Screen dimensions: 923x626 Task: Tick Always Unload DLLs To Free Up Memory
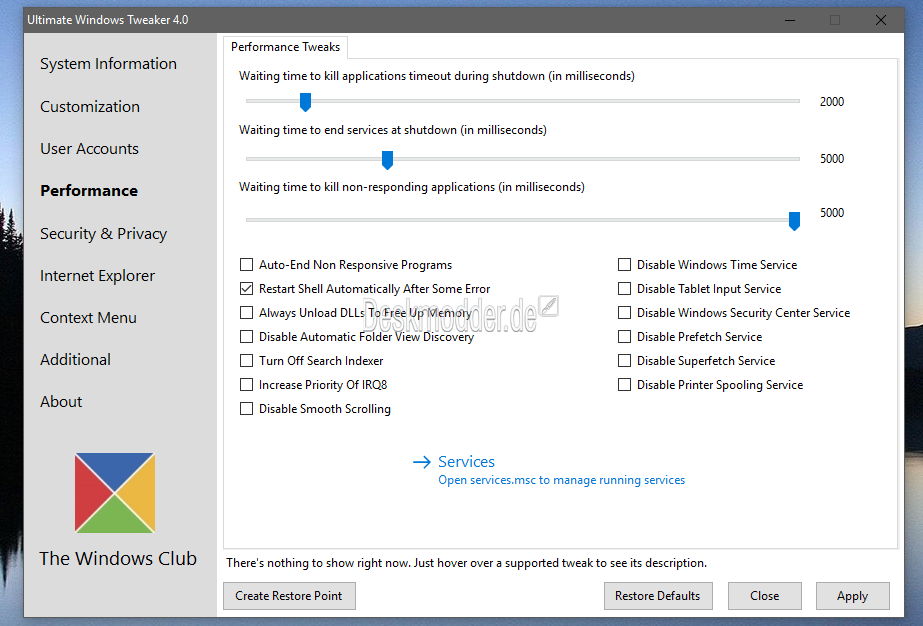[x=247, y=313]
